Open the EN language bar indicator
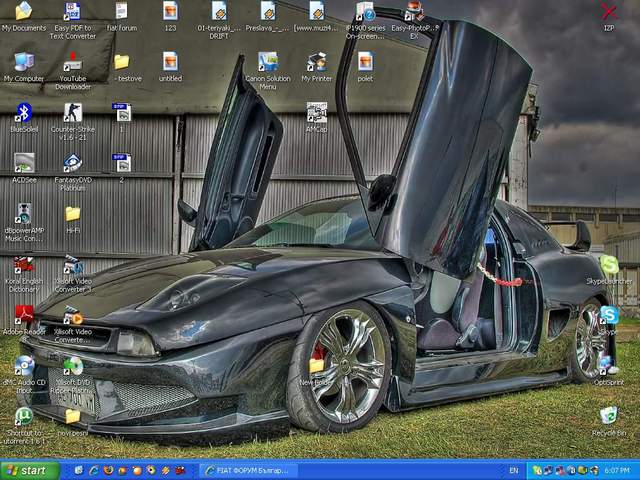This screenshot has width=640, height=480. 514,470
